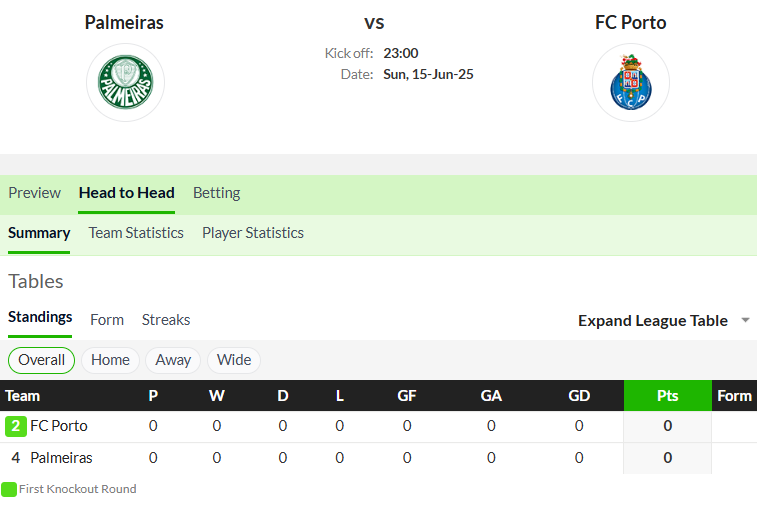Select the Home standings filter
The width and height of the screenshot is (758, 505).
pos(110,360)
